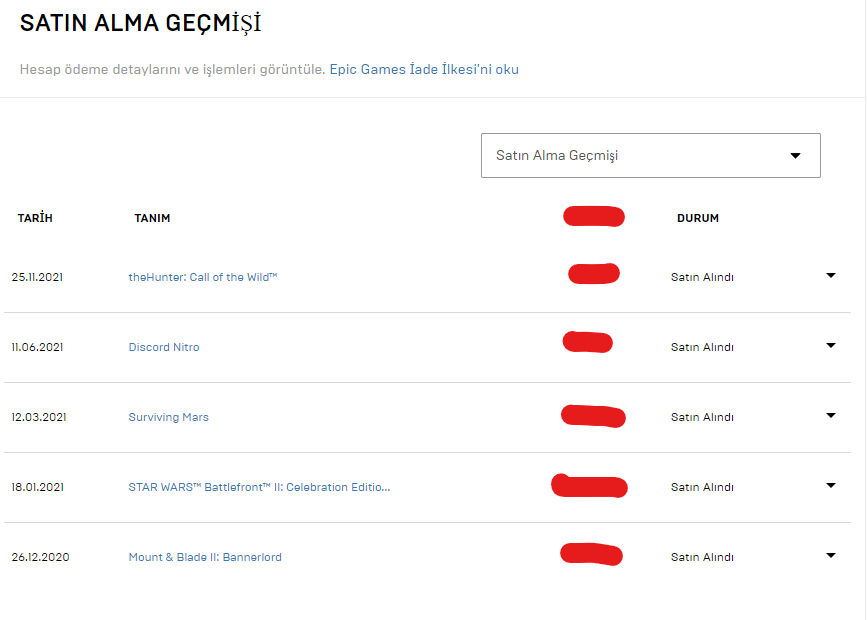The image size is (867, 620).
Task: Click the 26.12.2020 date cell
Action: pyautogui.click(x=40, y=557)
